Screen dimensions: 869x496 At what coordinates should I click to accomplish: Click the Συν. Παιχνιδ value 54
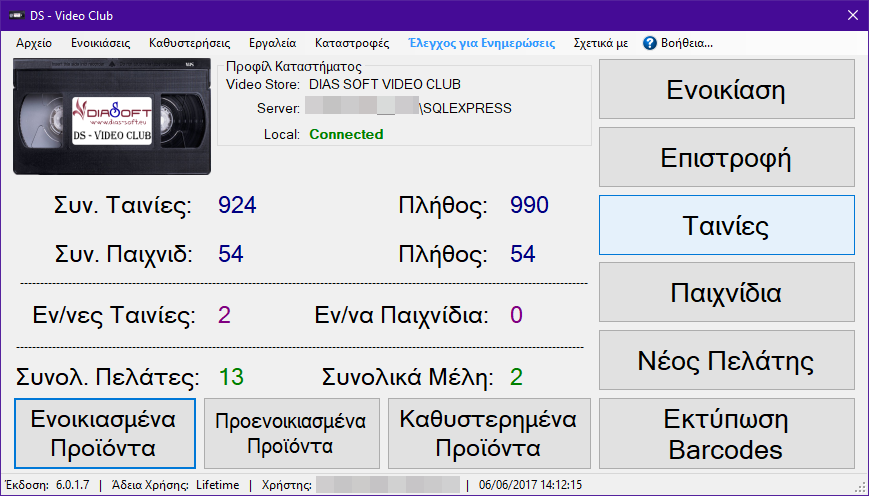[231, 254]
